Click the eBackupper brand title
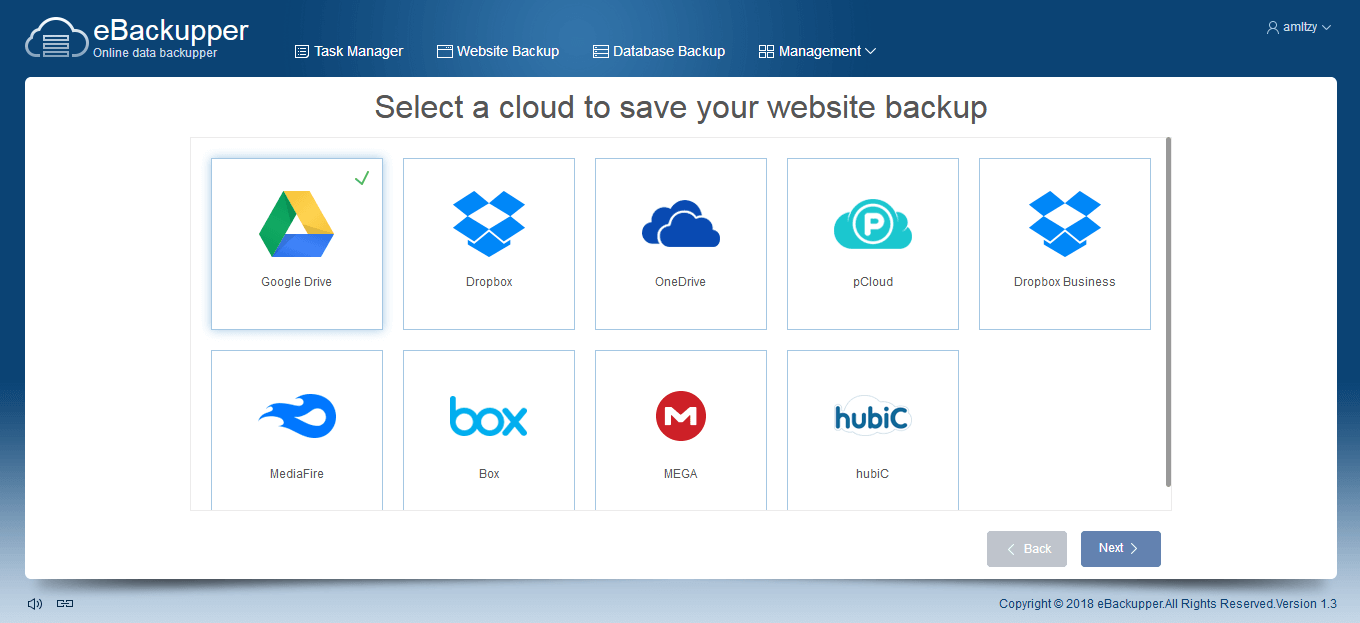Viewport: 1360px width, 623px height. [171, 31]
